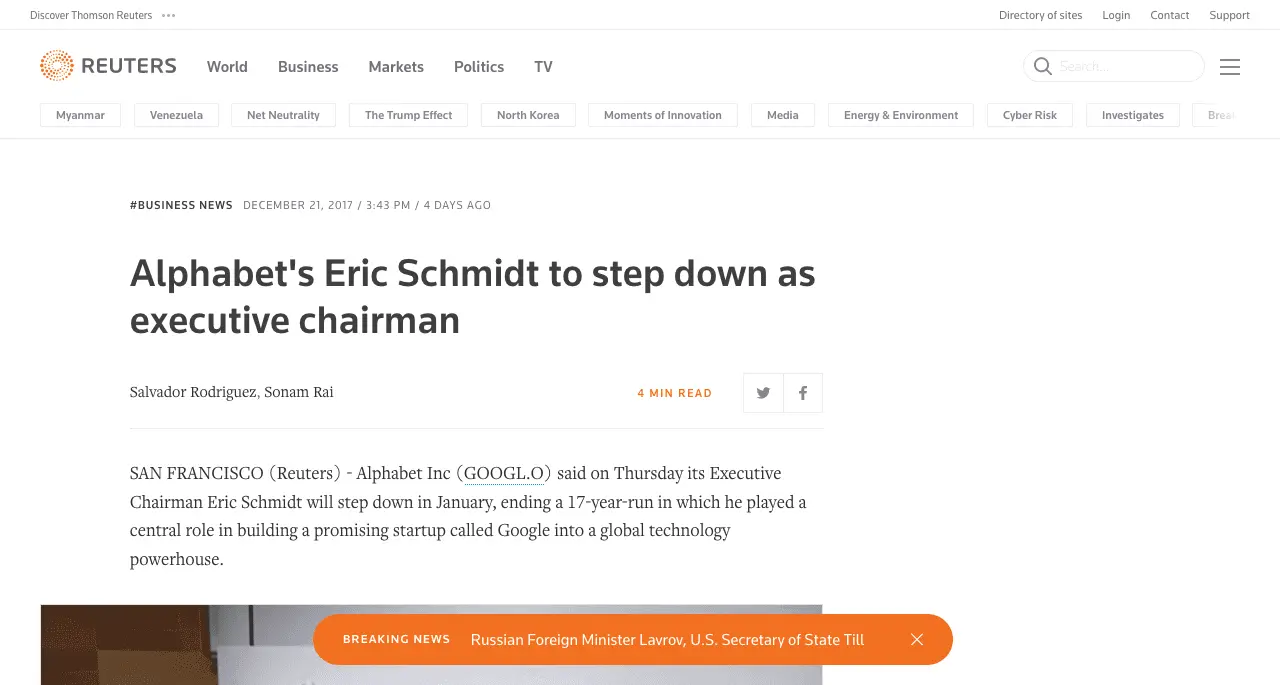
Task: Expand Discover Thomson Reuters ellipsis menu
Action: pyautogui.click(x=168, y=15)
